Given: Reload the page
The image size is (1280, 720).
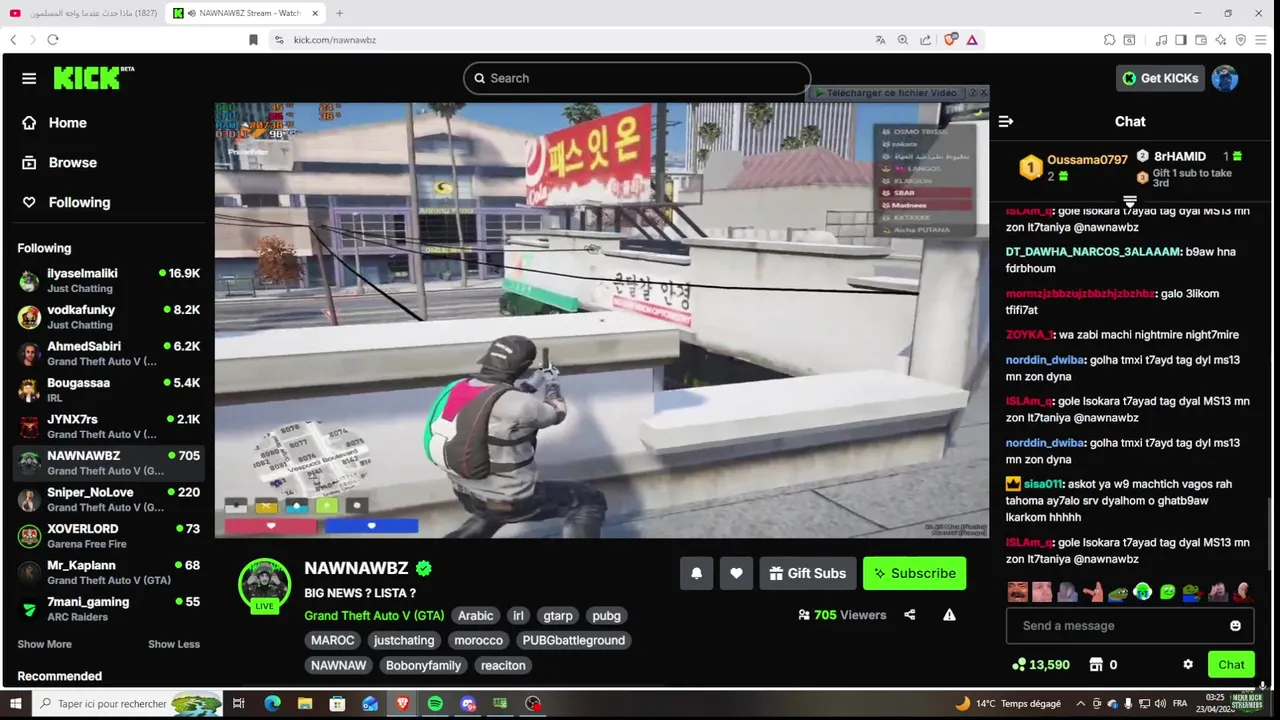Looking at the screenshot, I should tap(53, 40).
